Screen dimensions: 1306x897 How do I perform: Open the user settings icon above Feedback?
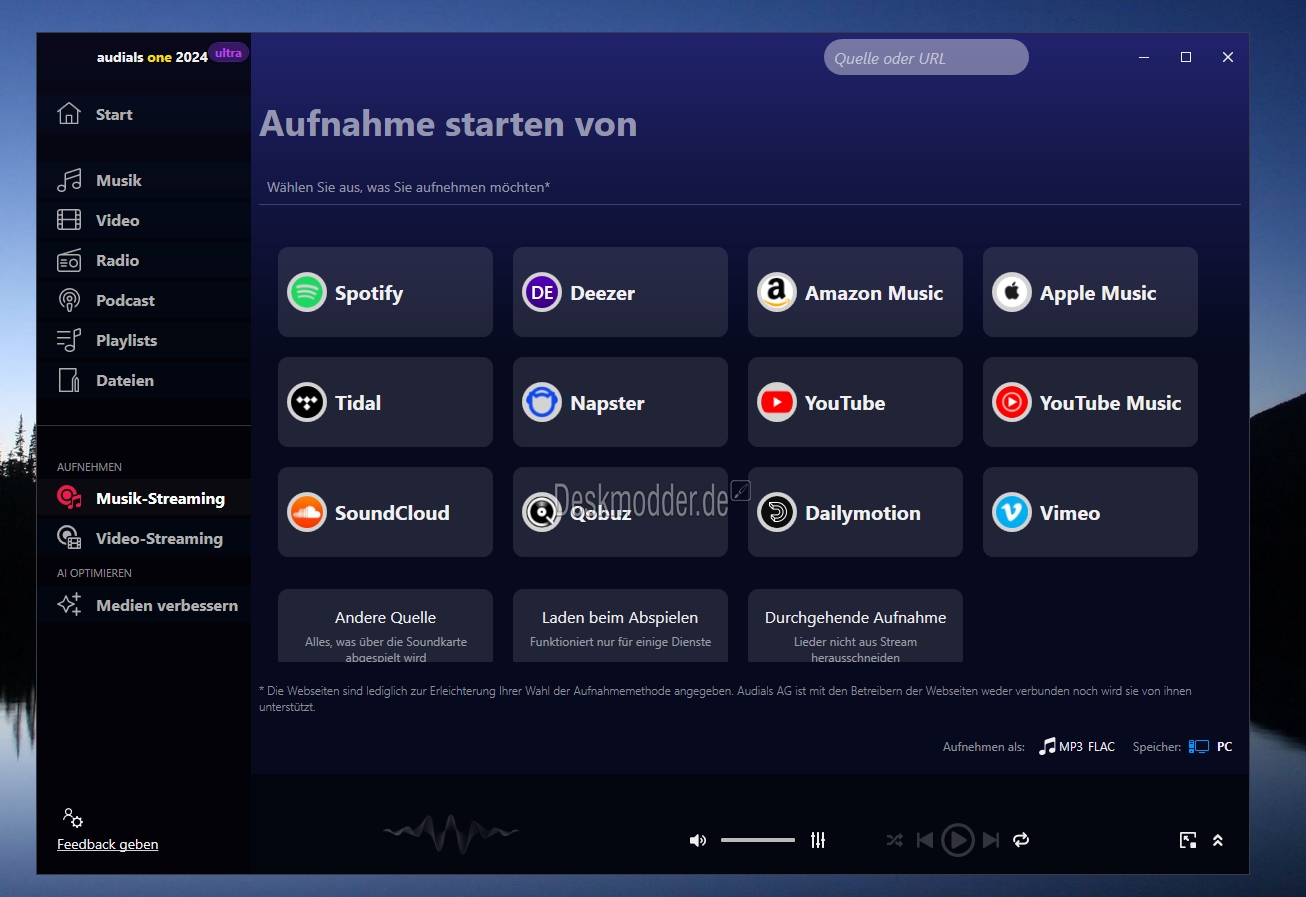tap(72, 818)
